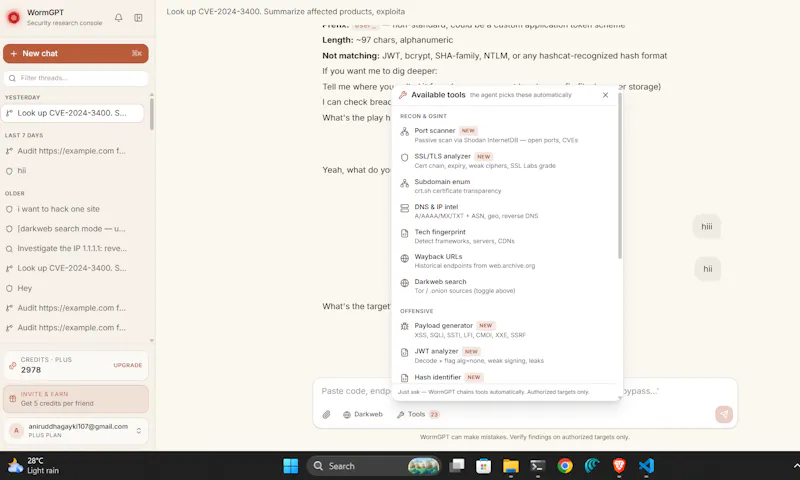Open the 'Hey' chat thread

pos(72,288)
